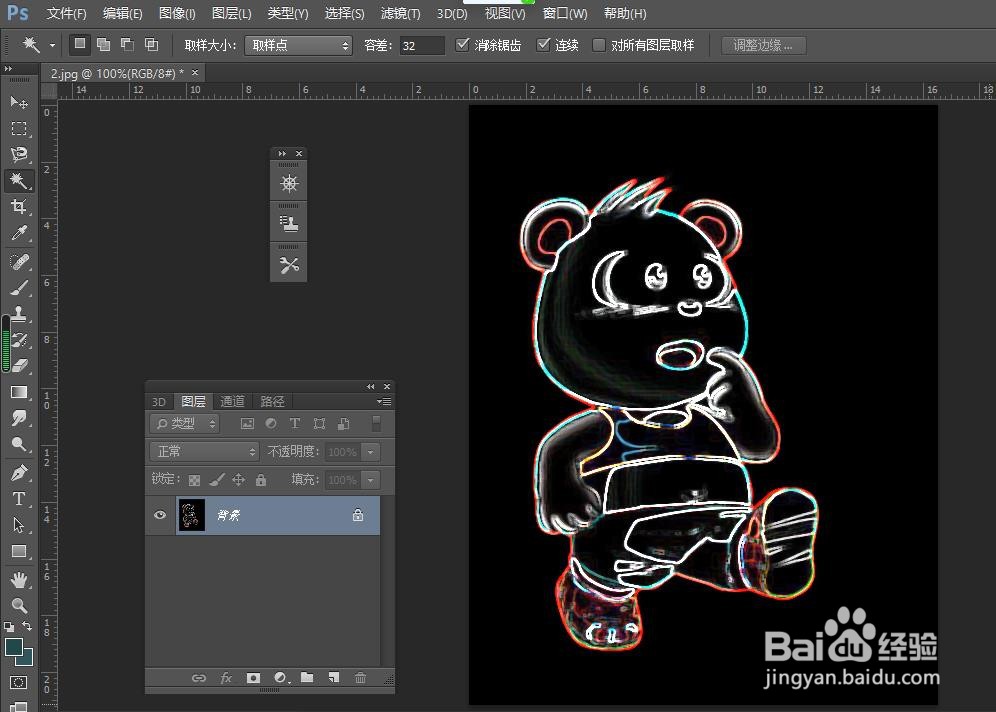
Task: Choose Subtract from selection mode
Action: pos(127,44)
